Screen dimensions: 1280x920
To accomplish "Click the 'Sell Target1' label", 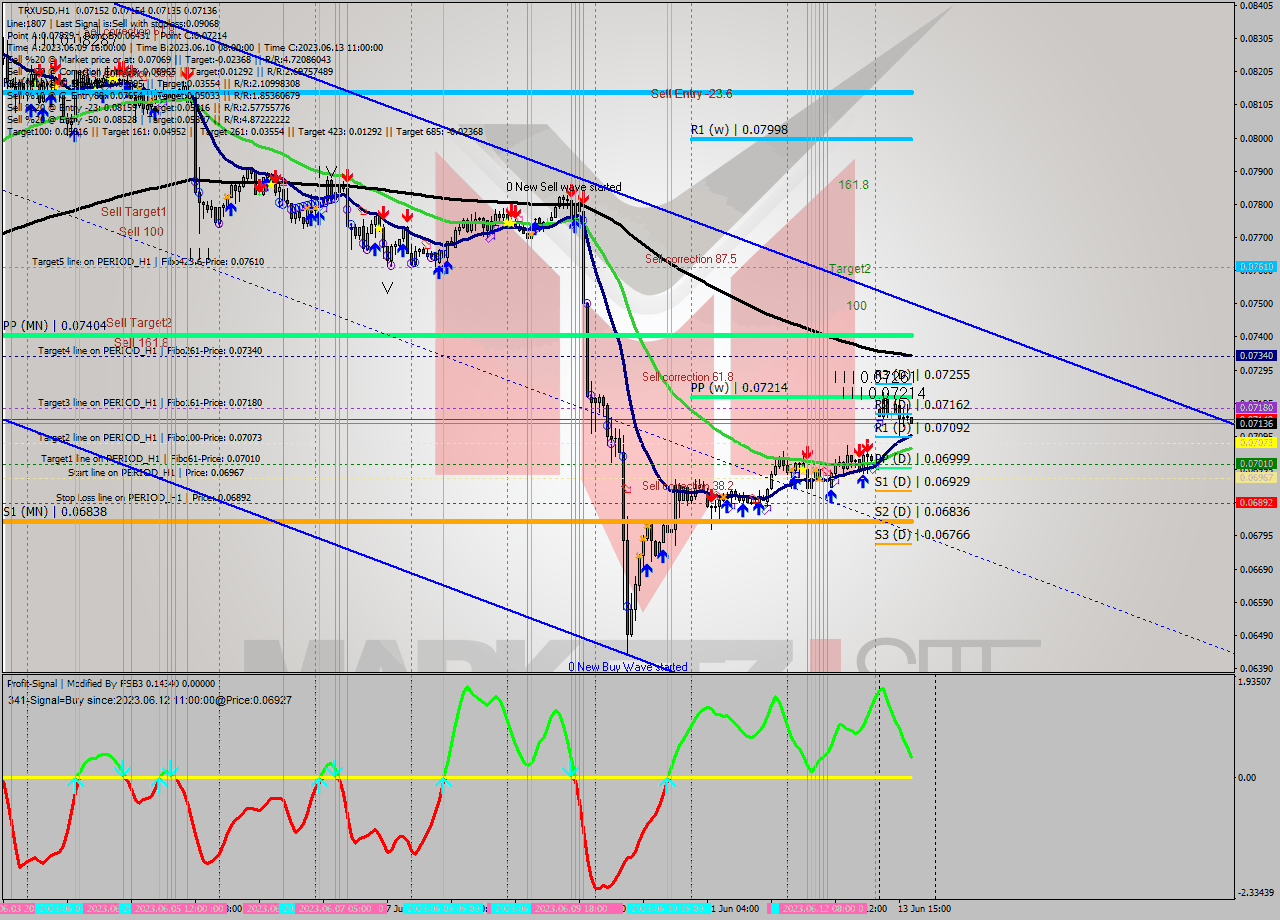I will pyautogui.click(x=134, y=212).
